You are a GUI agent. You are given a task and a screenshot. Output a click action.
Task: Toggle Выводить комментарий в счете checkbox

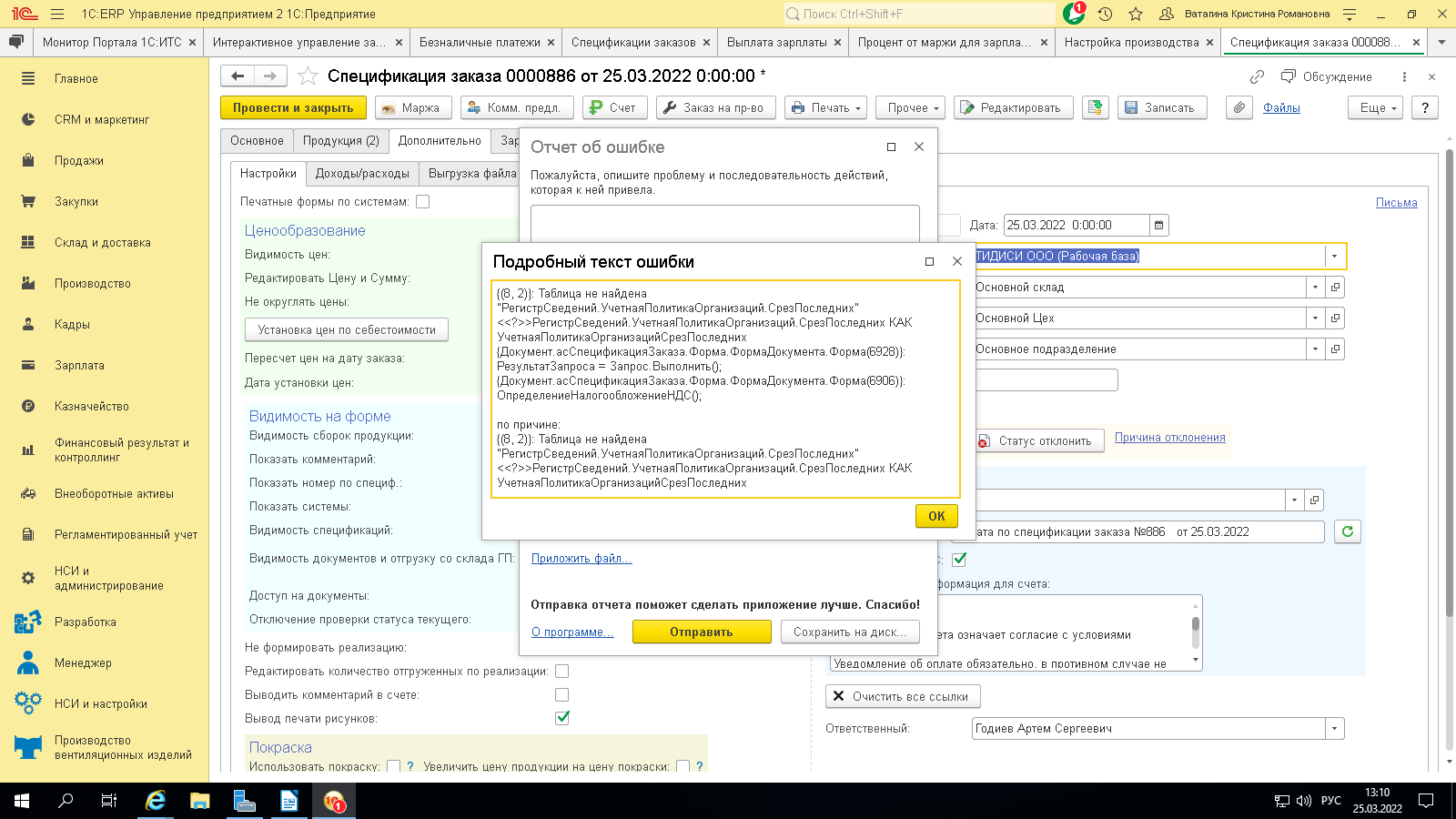click(x=562, y=694)
